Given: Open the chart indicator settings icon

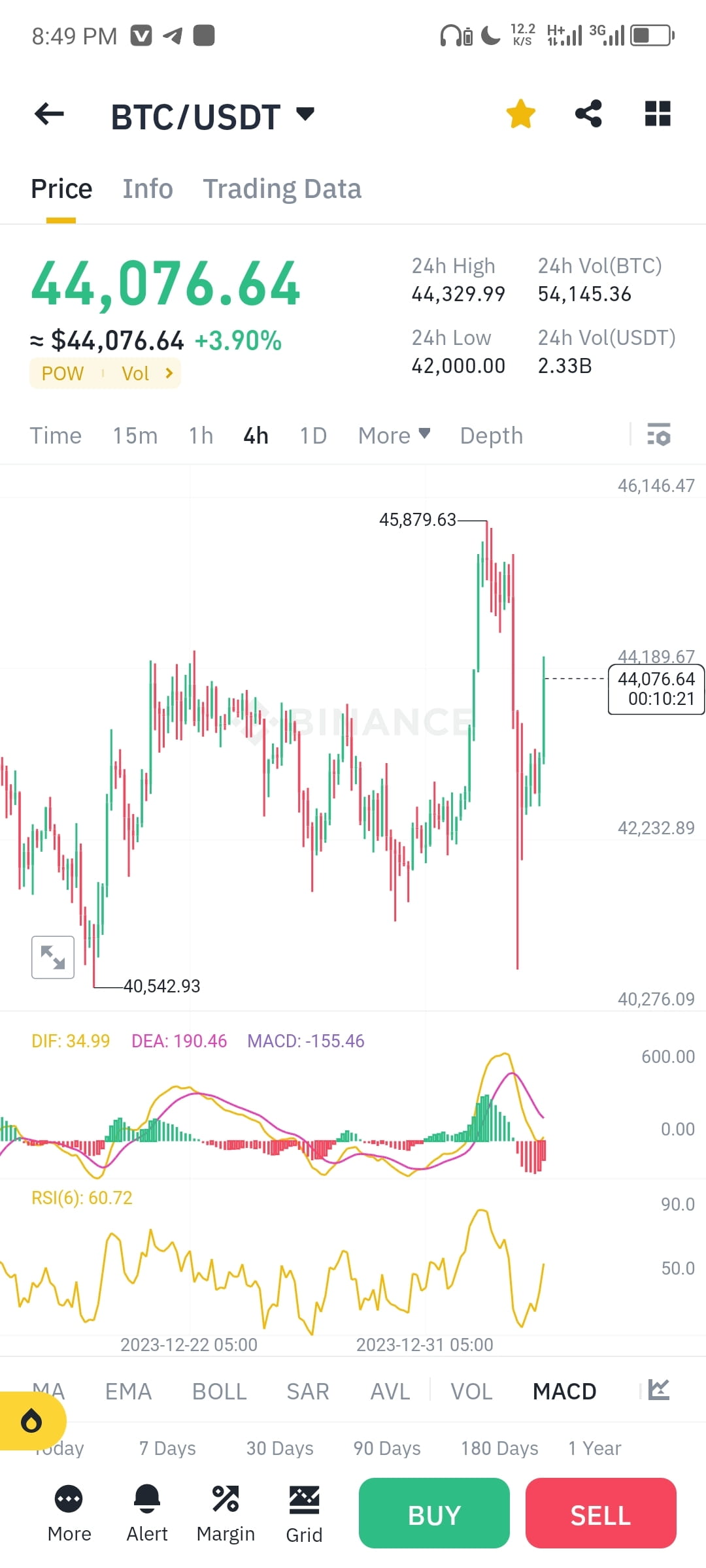Looking at the screenshot, I should coord(659,434).
